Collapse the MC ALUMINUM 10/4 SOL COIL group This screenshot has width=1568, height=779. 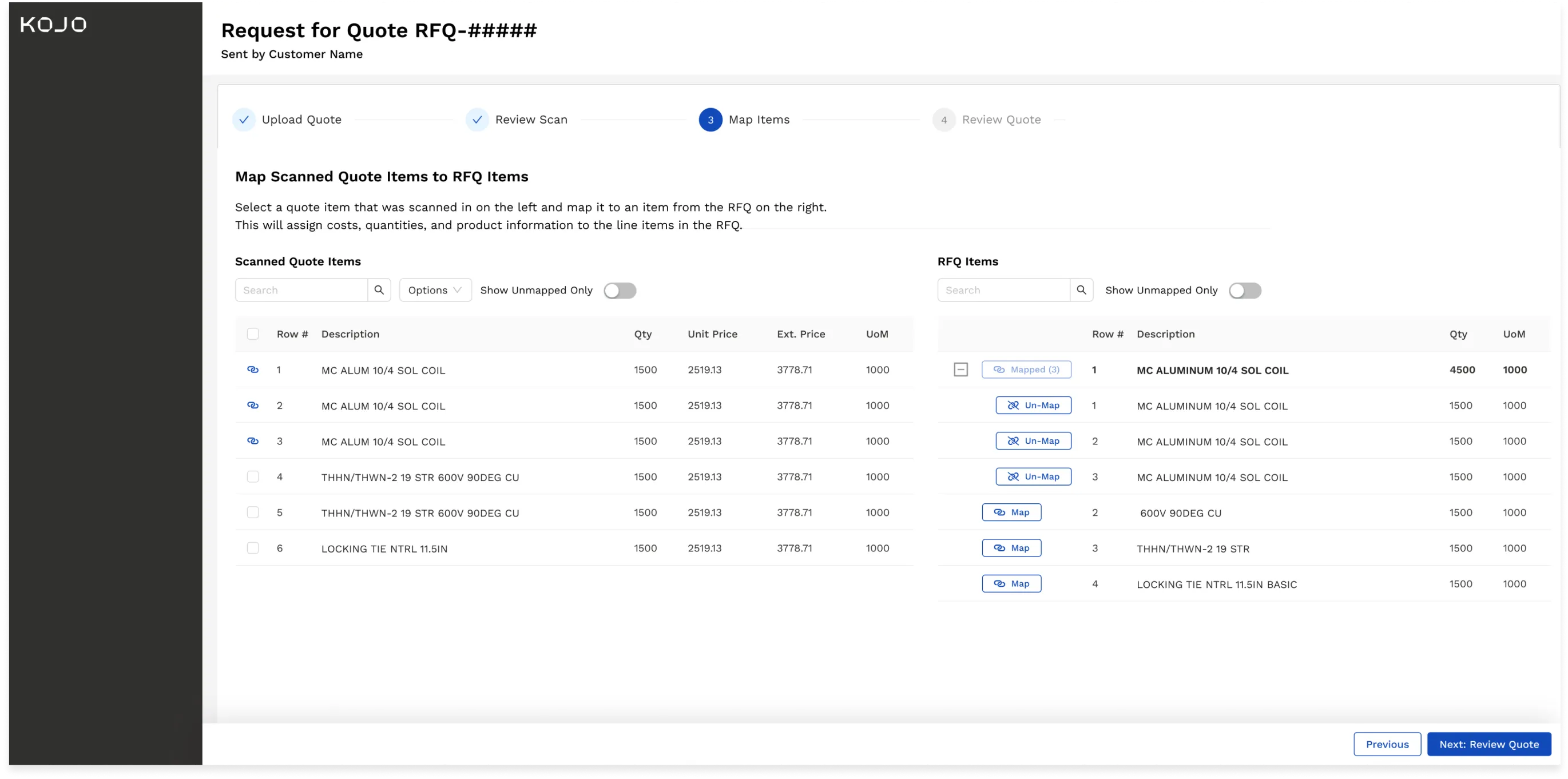(960, 370)
